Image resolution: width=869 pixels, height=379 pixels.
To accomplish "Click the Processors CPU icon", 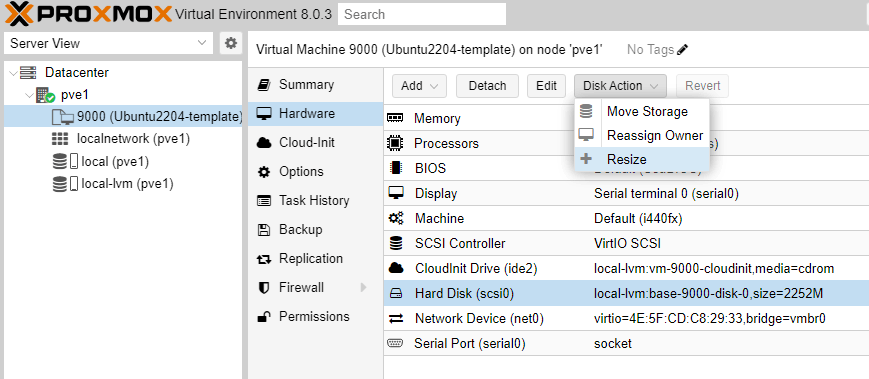I will click(395, 144).
